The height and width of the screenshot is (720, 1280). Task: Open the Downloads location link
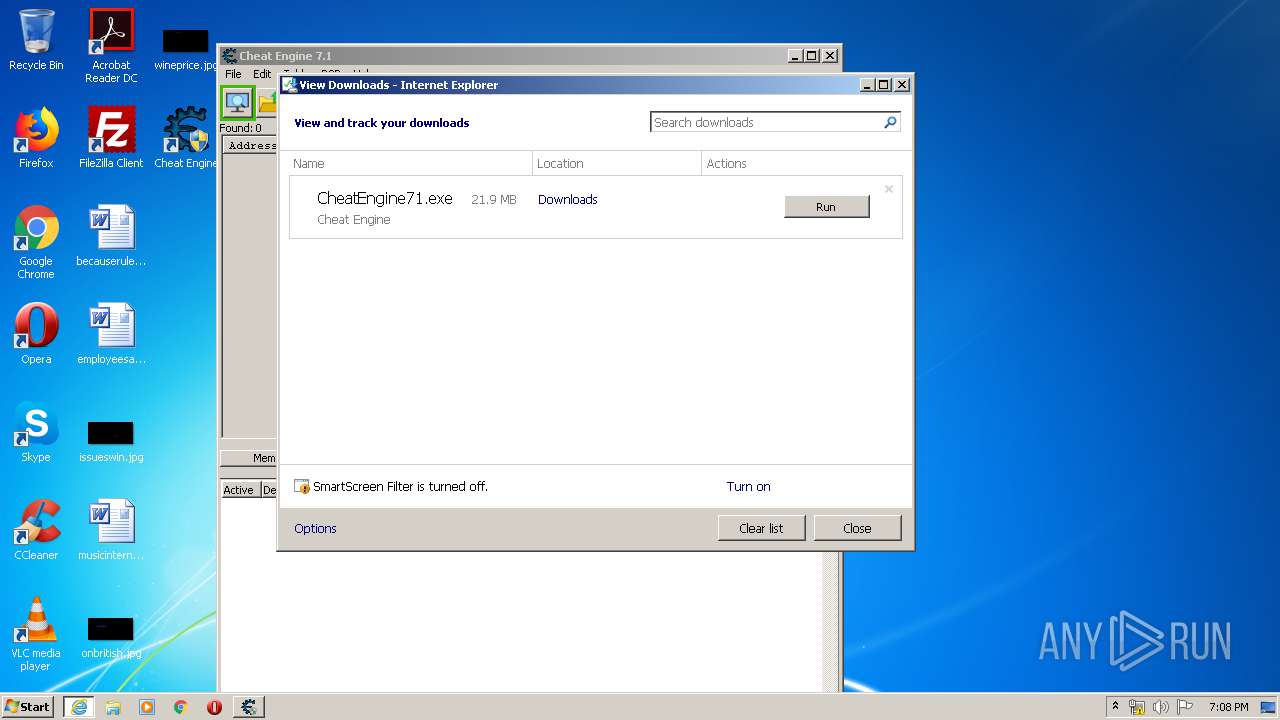pos(567,200)
